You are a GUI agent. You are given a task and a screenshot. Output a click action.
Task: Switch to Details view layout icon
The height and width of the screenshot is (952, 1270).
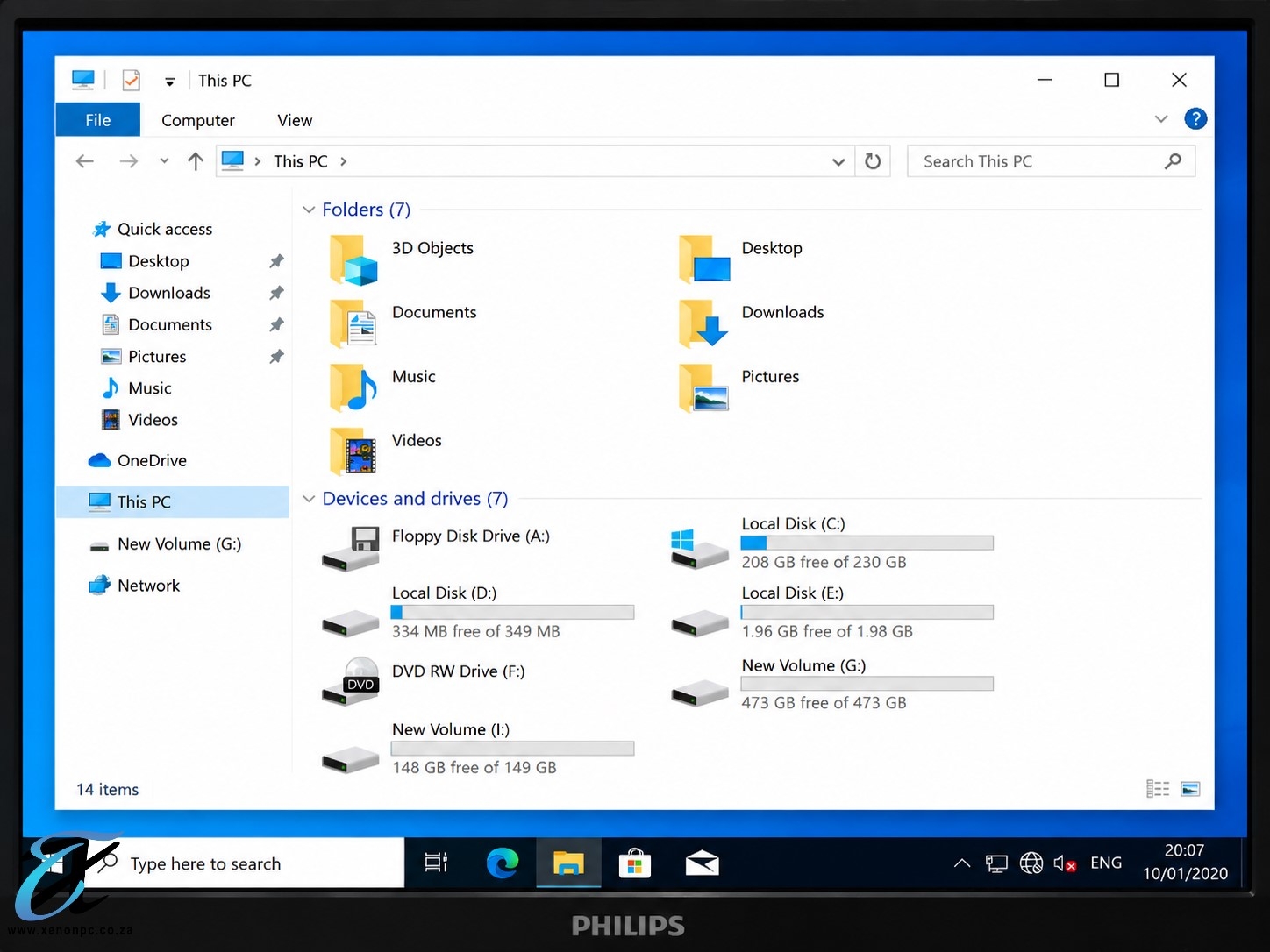point(1158,789)
